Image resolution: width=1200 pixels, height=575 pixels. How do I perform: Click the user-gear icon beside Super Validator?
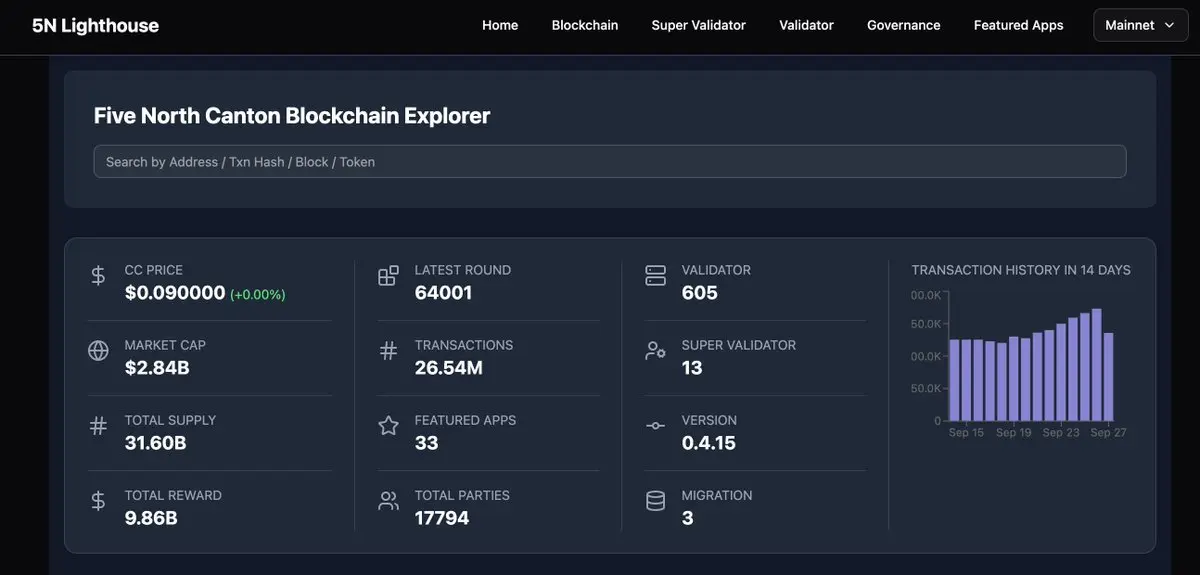655,351
